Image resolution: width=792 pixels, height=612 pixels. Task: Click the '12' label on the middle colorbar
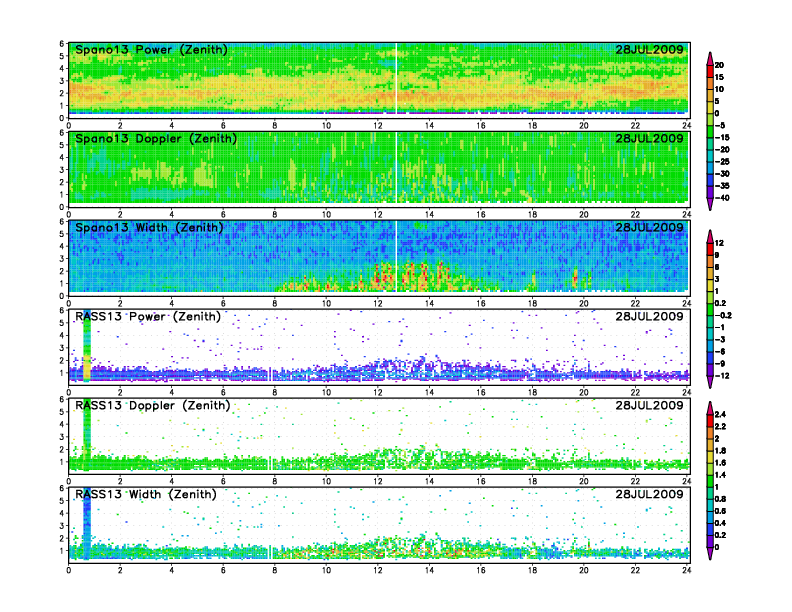click(x=719, y=243)
